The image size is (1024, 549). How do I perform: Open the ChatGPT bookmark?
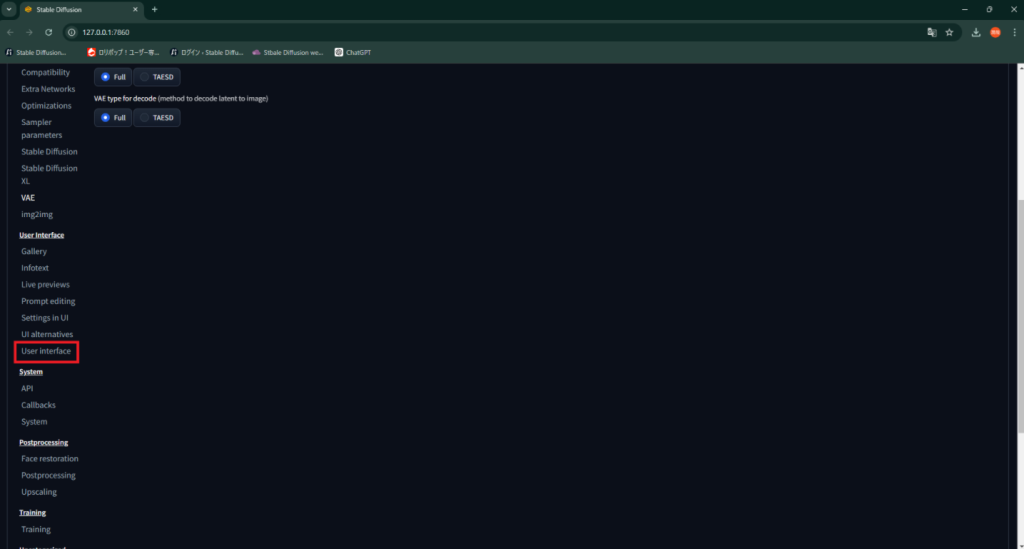tap(352, 52)
